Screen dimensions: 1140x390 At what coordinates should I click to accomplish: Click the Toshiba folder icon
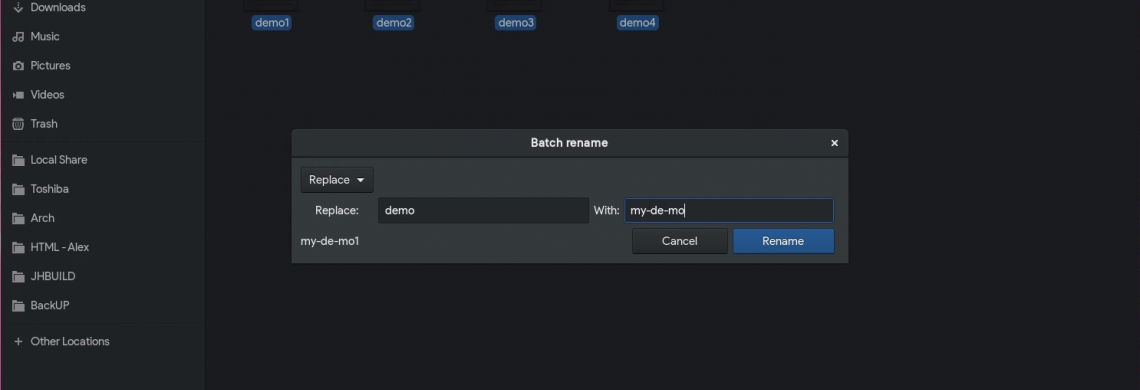tap(18, 189)
